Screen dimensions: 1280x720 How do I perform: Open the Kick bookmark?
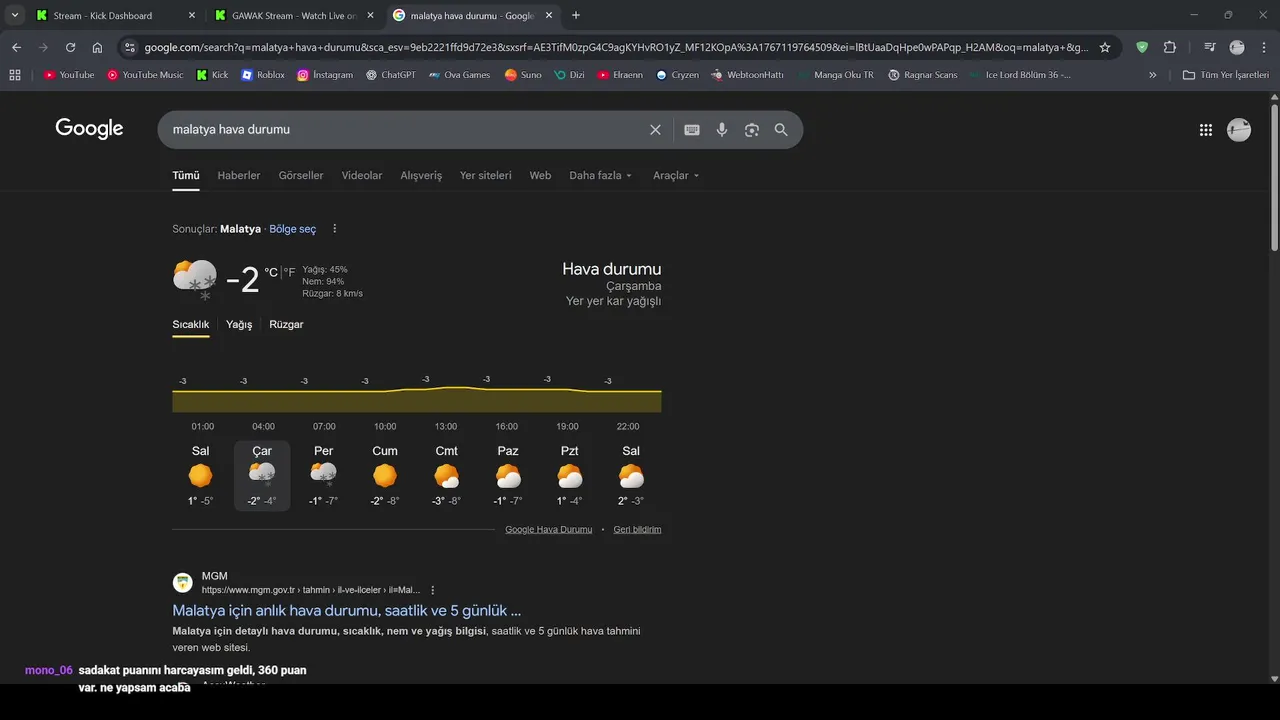click(212, 75)
